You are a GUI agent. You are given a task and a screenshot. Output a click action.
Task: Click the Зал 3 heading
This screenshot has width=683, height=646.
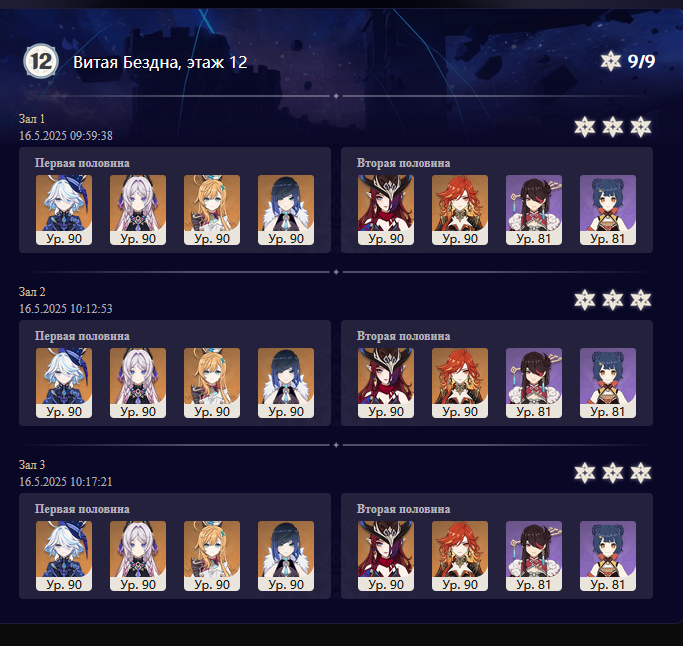[32, 465]
